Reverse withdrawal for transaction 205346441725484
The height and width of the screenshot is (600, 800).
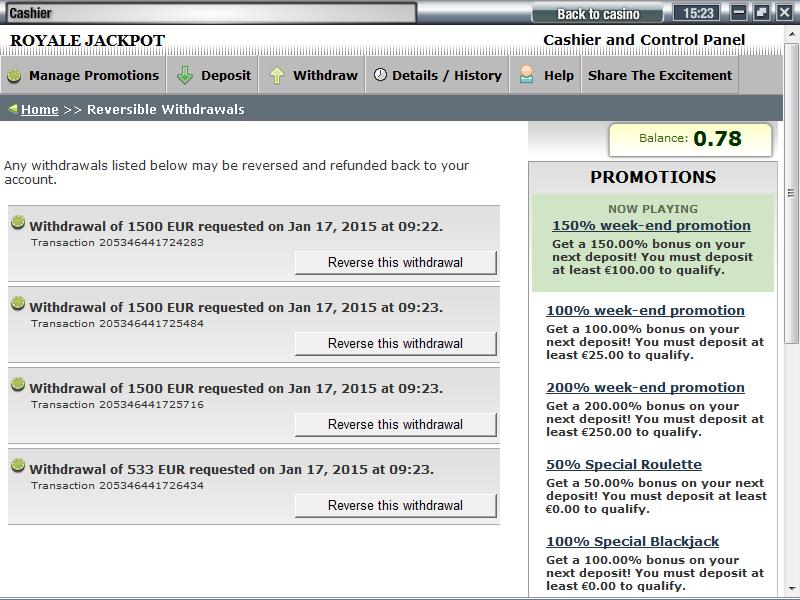[x=395, y=343]
